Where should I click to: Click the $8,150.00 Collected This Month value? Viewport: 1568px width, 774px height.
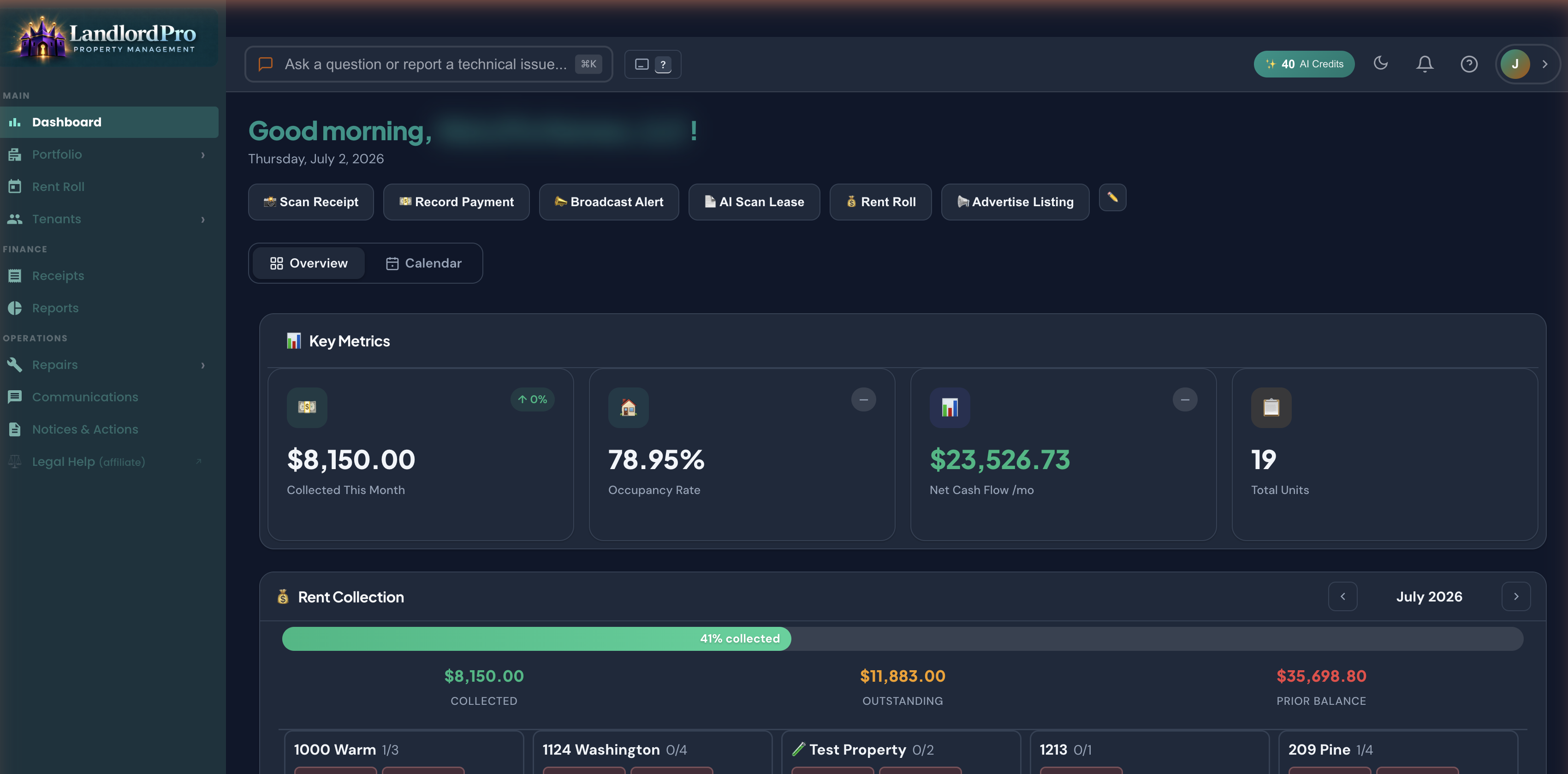pos(351,460)
